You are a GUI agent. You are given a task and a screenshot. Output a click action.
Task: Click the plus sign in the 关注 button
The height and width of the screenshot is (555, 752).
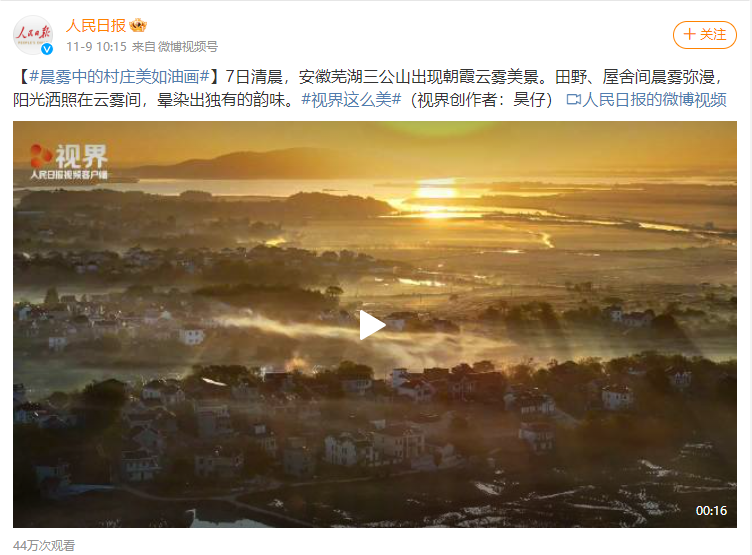pyautogui.click(x=689, y=34)
